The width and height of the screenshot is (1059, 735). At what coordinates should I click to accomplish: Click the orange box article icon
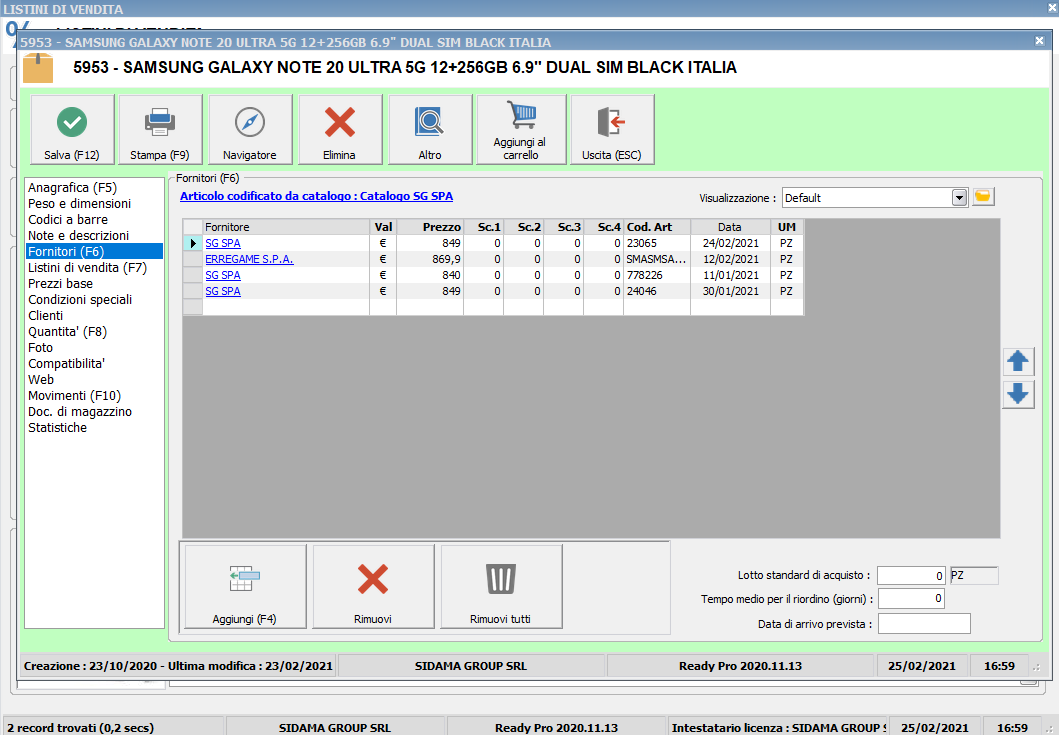[38, 68]
